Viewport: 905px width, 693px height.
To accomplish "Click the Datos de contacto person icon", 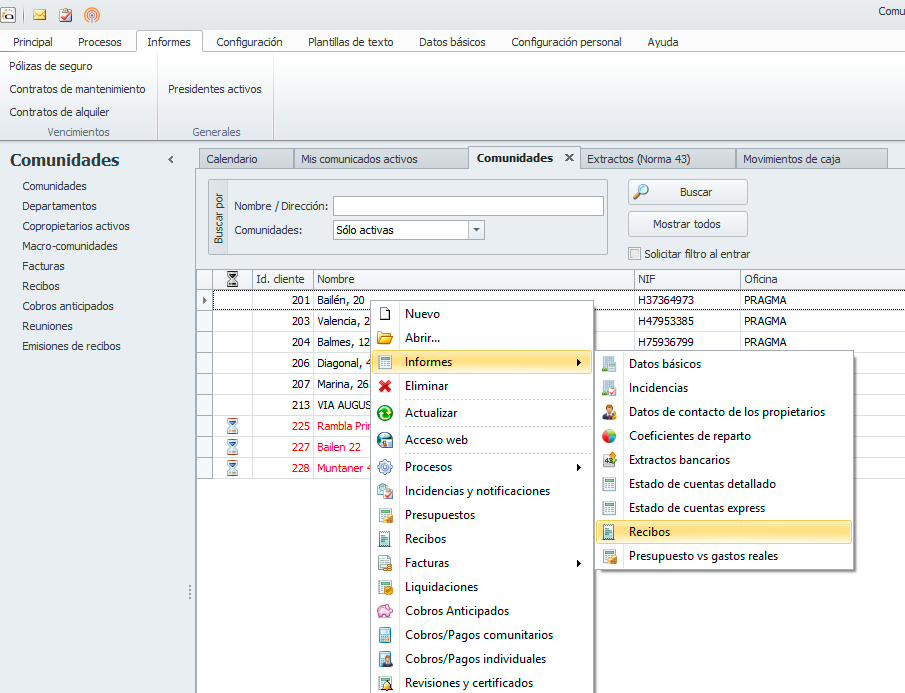I will [609, 412].
